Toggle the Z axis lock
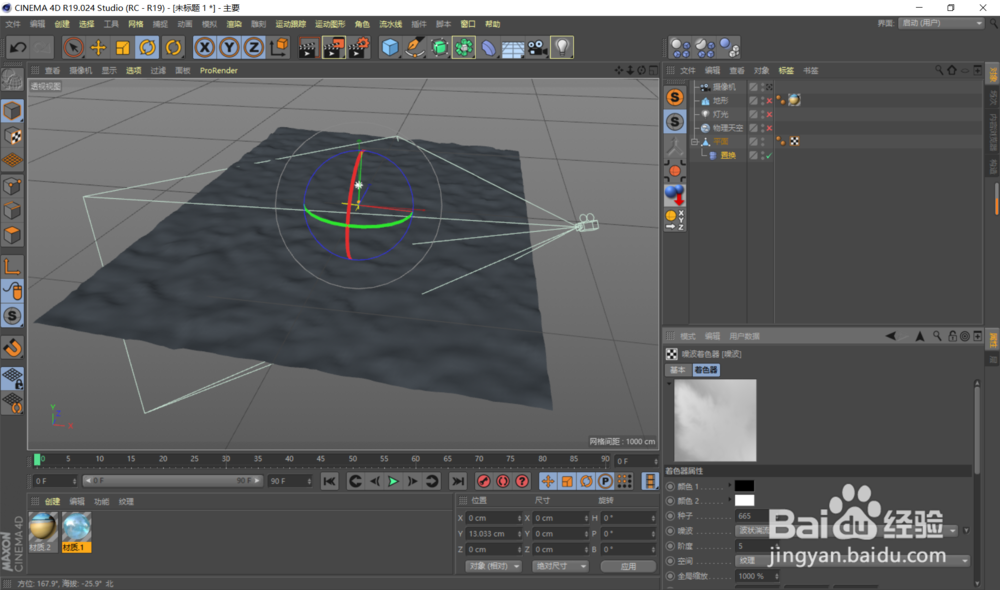Screen dimensions: 1000x590 (254, 47)
